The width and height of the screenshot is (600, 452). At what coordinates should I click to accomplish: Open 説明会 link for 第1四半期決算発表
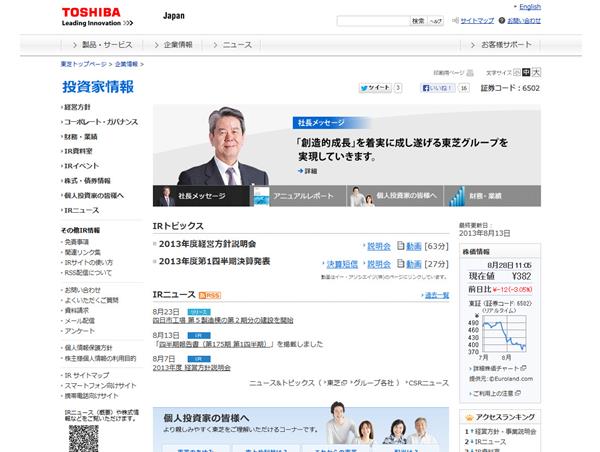coord(378,264)
